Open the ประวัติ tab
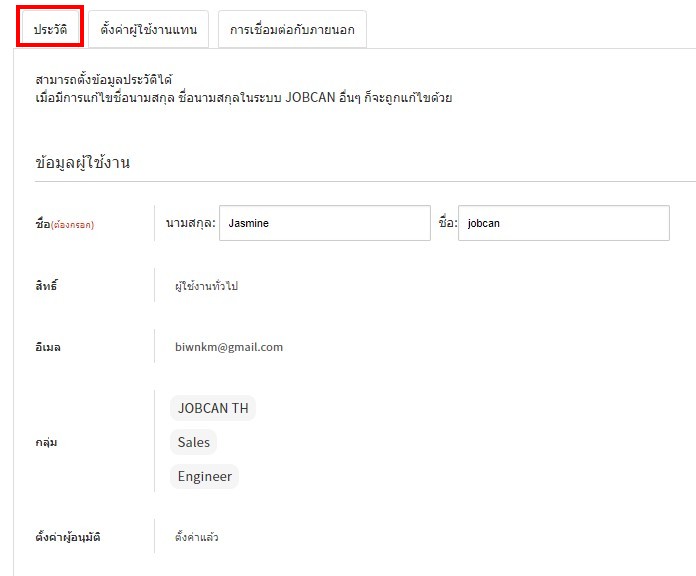696x576 pixels. (50, 30)
